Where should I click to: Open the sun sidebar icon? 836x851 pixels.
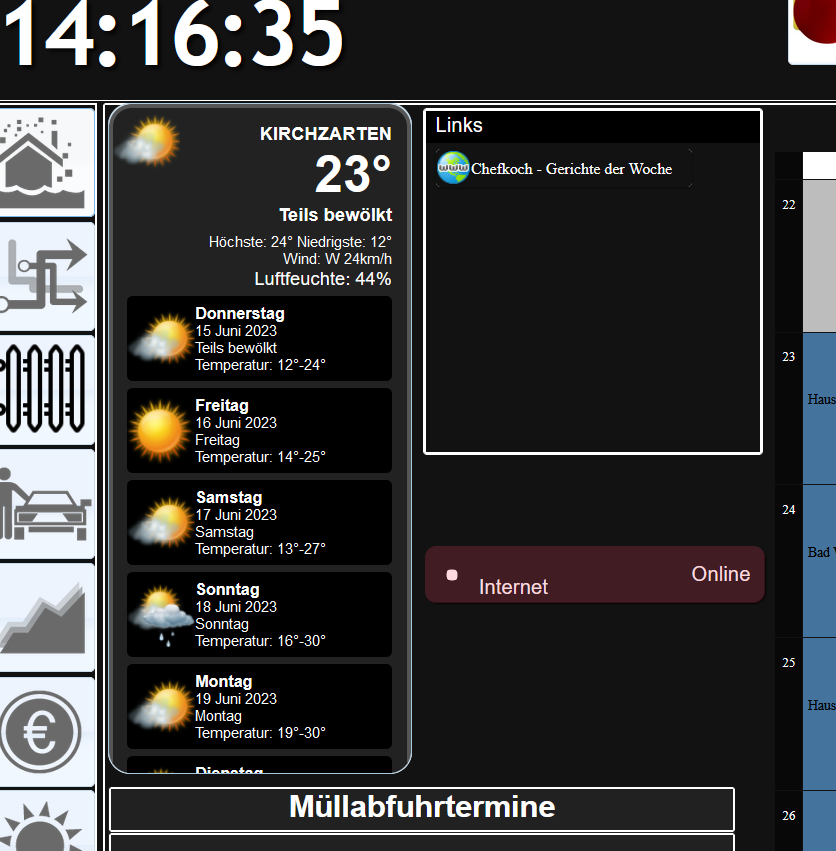tap(46, 821)
